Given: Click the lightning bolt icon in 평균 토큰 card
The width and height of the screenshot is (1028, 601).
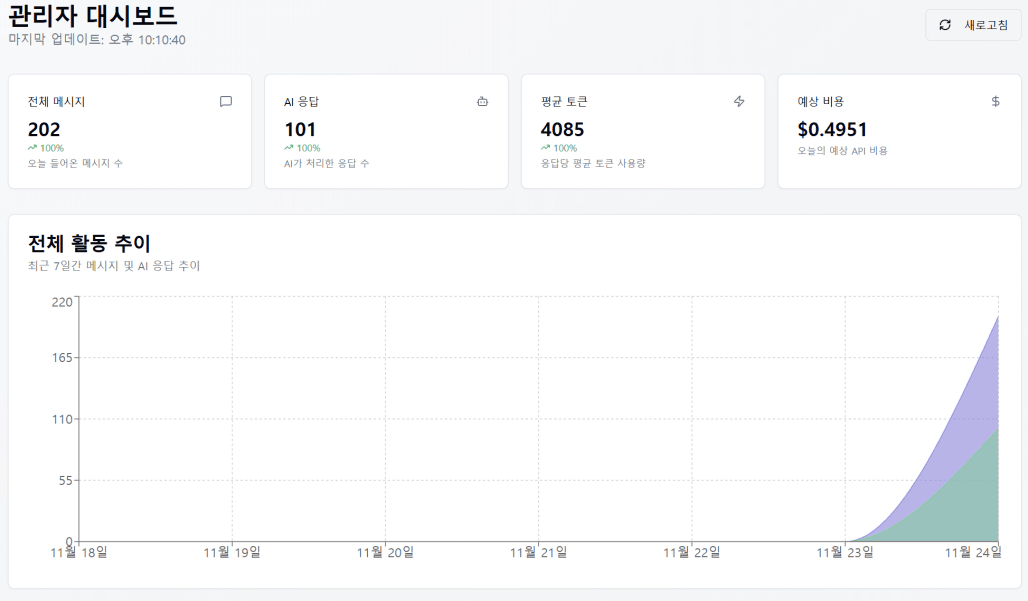Looking at the screenshot, I should (739, 101).
